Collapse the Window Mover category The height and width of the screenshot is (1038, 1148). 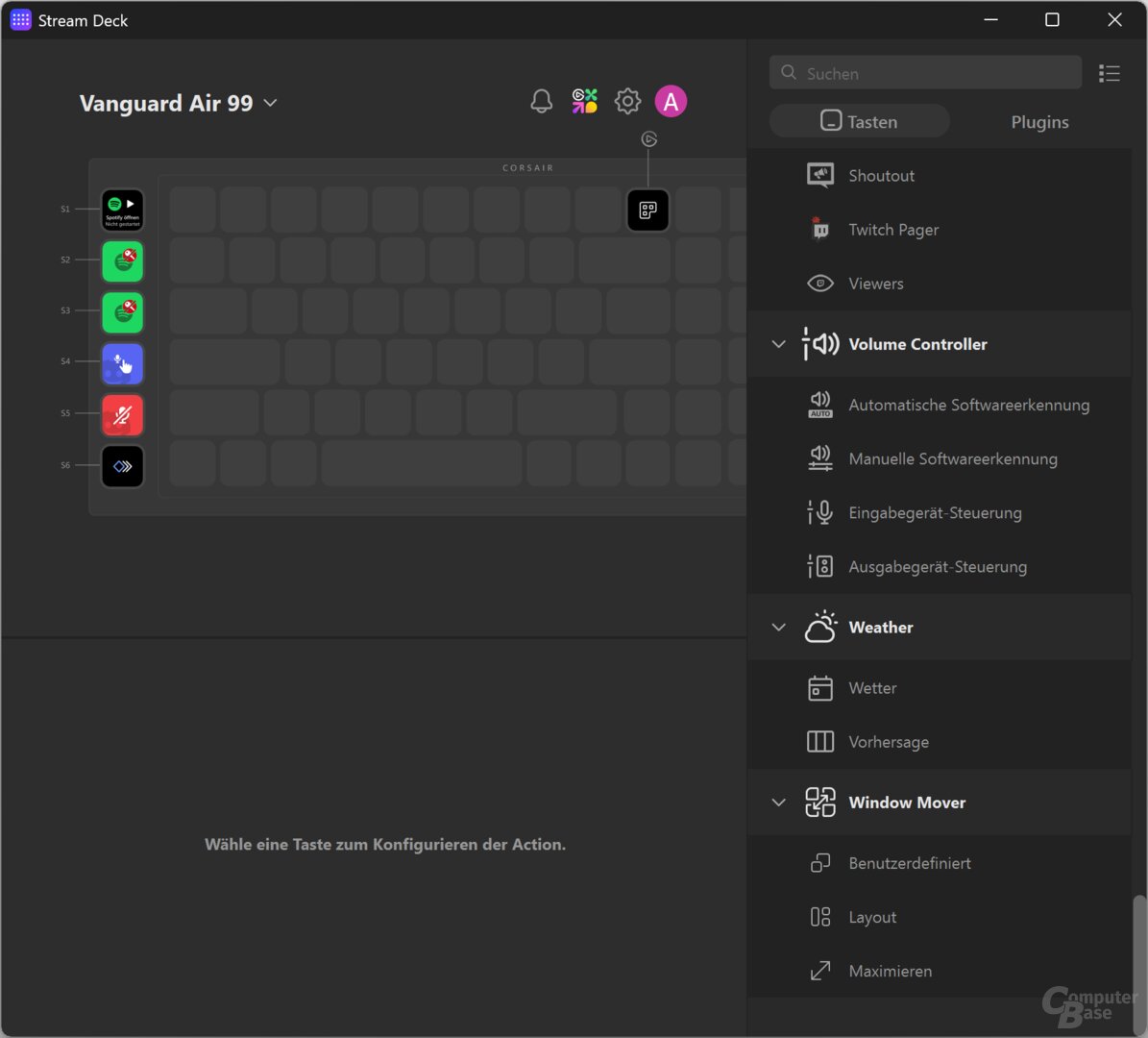pyautogui.click(x=779, y=803)
